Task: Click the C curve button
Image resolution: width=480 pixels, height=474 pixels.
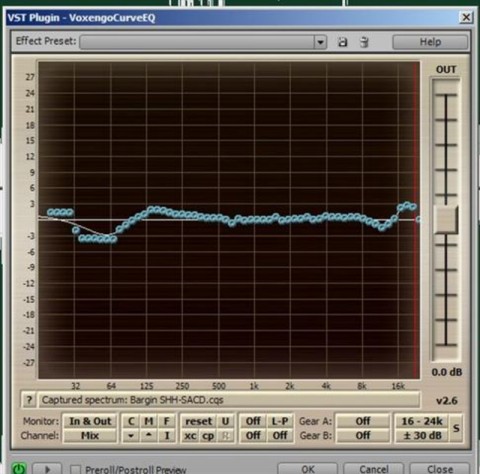Action: coord(131,421)
